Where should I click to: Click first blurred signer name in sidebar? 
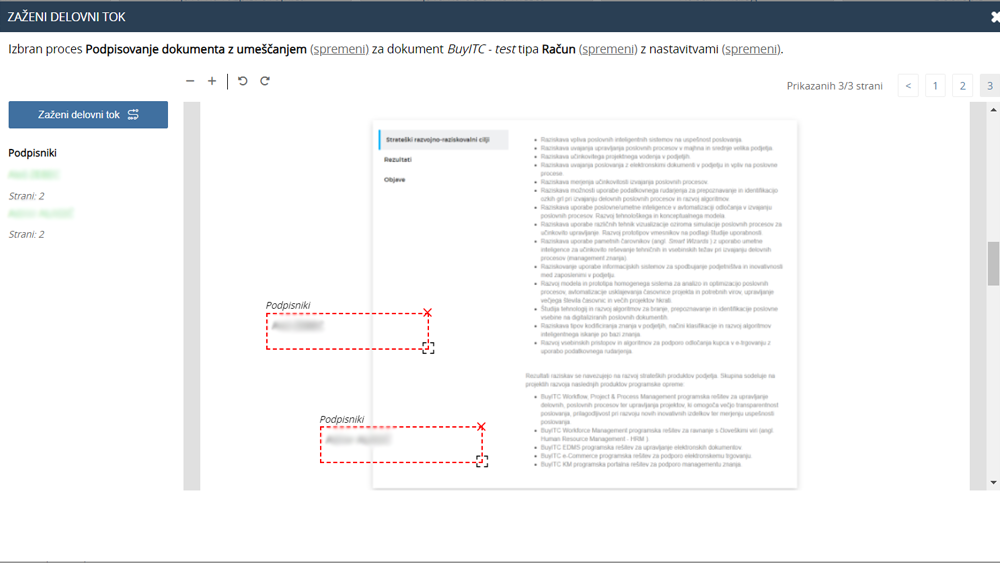click(x=33, y=175)
